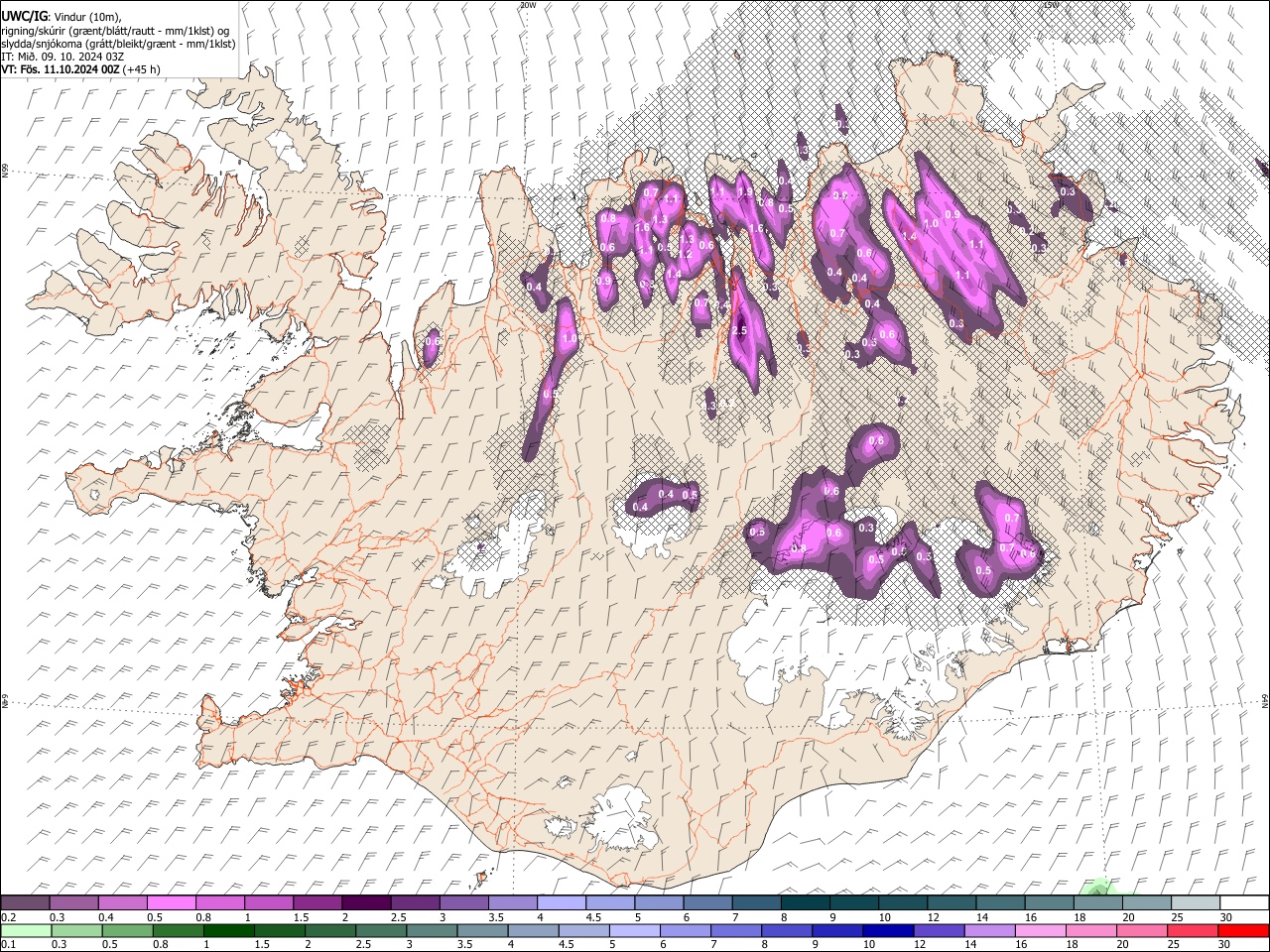Pick the darkest purple swatch labeled 2 in upper legend
Viewport: 1270px width, 952px height.
[366, 903]
